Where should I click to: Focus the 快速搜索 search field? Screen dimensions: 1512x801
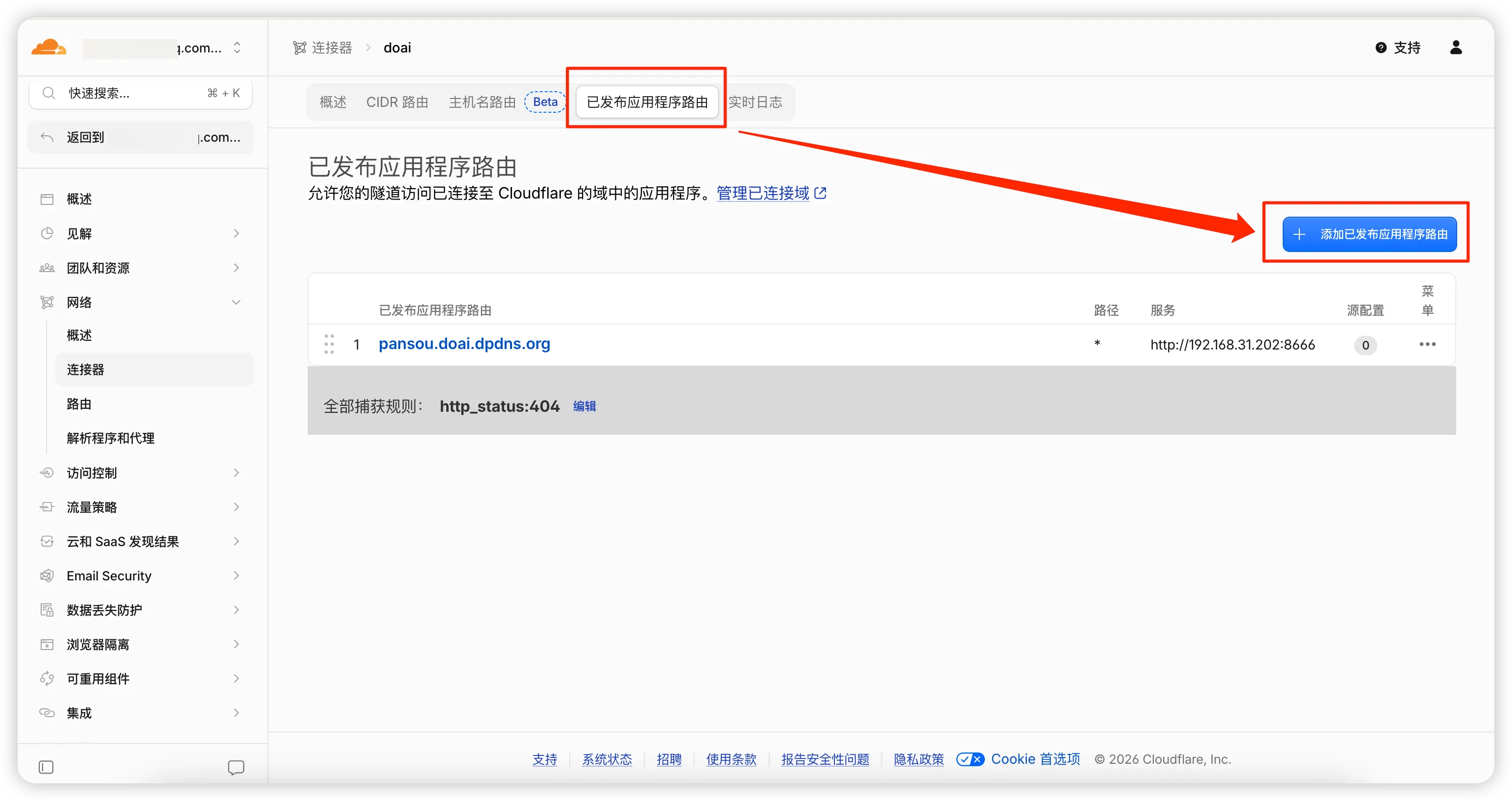click(x=141, y=93)
